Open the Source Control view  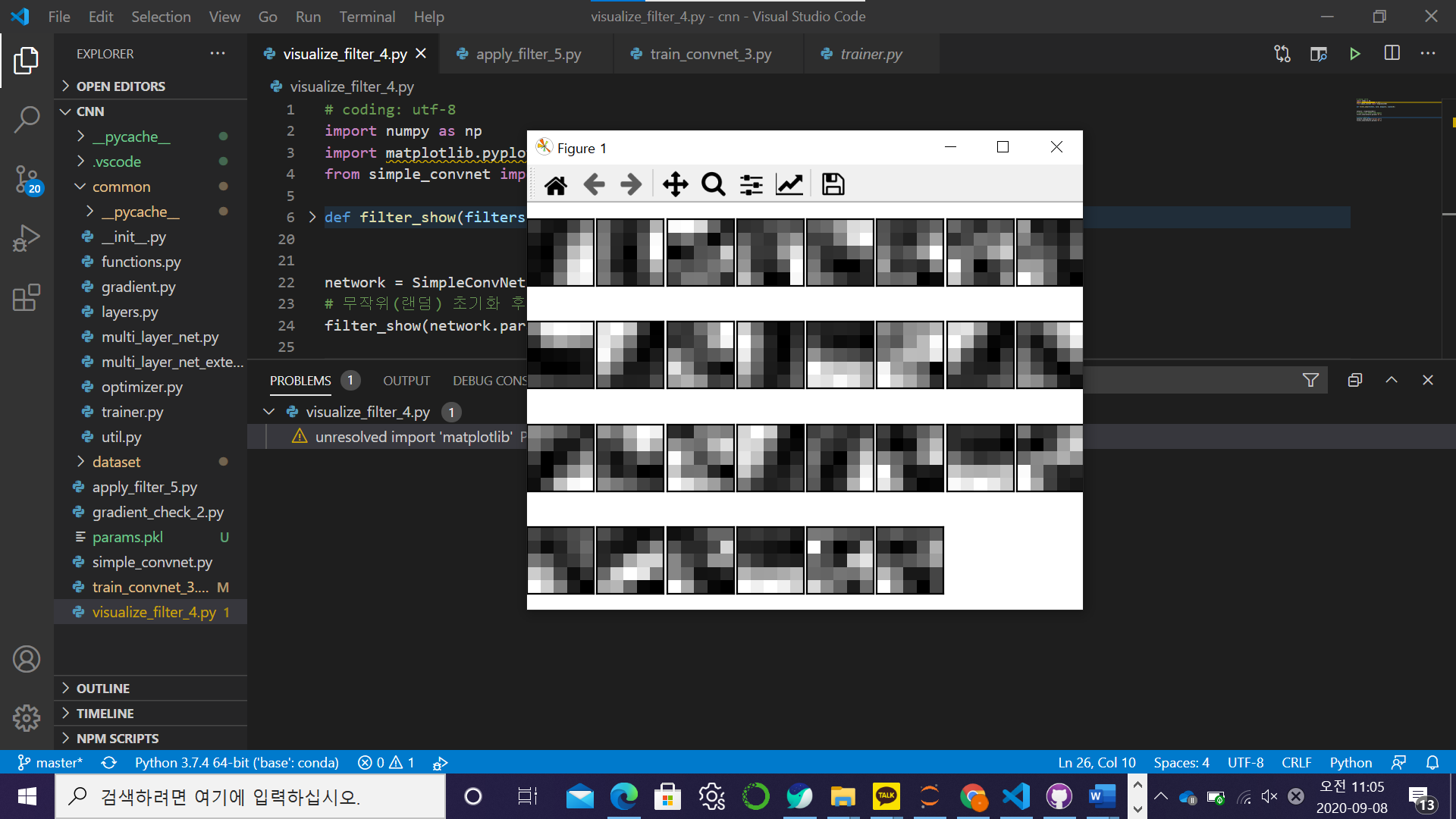pos(27,180)
